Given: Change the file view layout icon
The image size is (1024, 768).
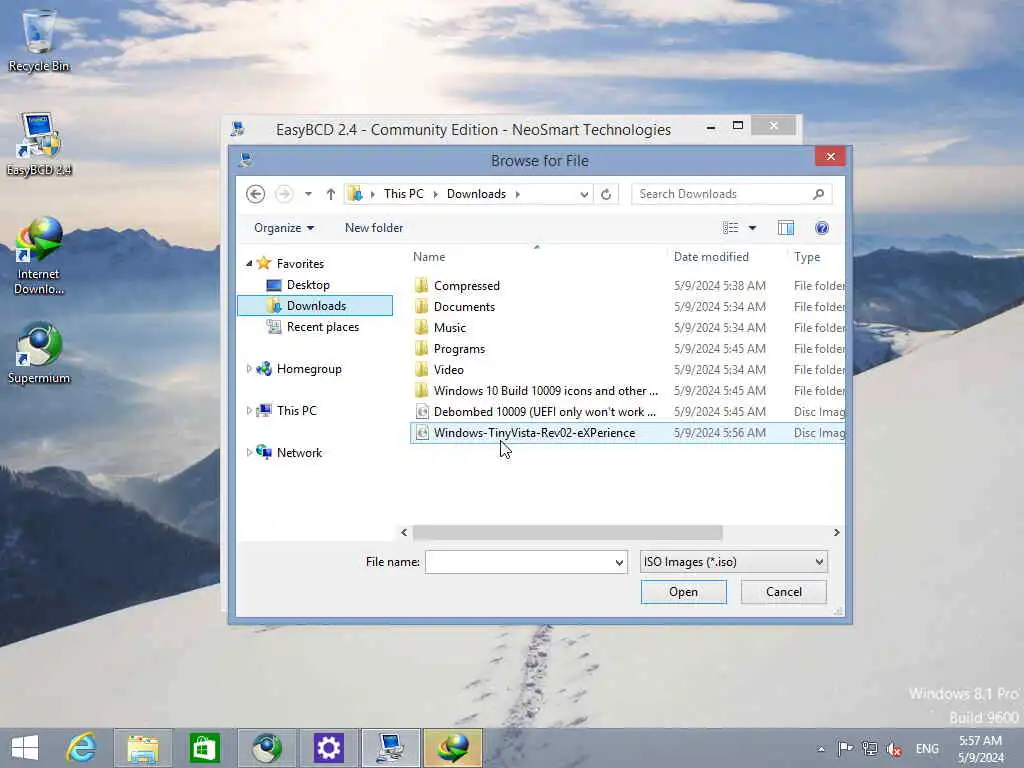Looking at the screenshot, I should click(730, 228).
